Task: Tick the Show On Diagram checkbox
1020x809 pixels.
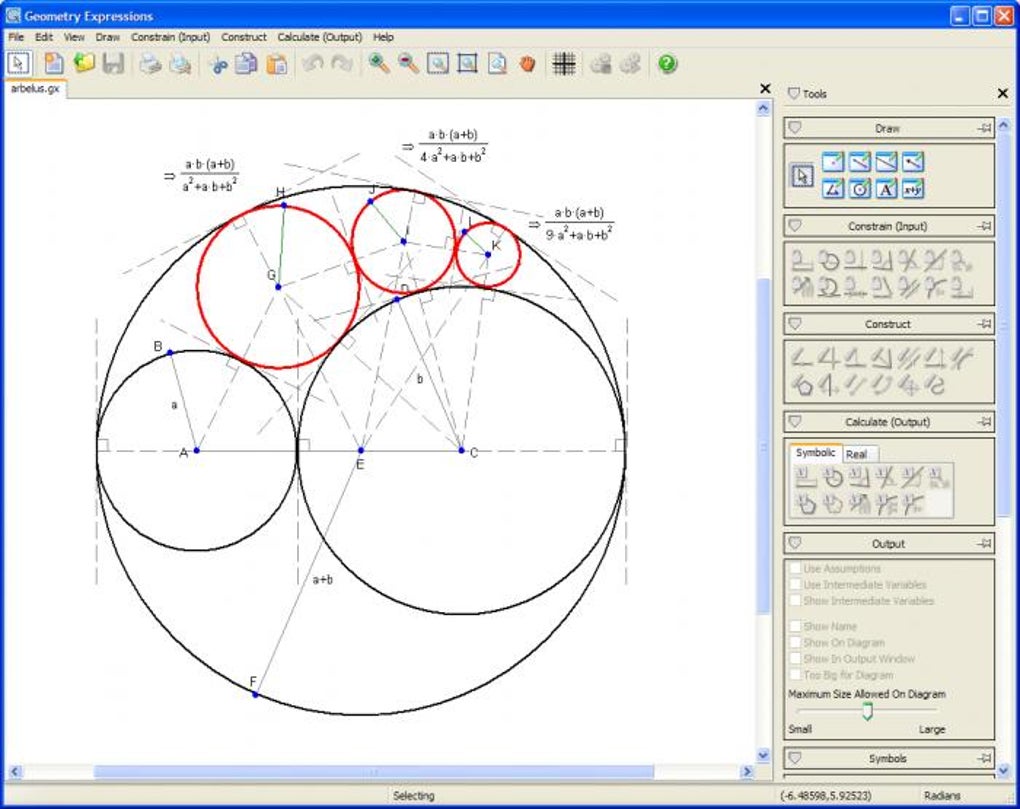Action: point(795,643)
